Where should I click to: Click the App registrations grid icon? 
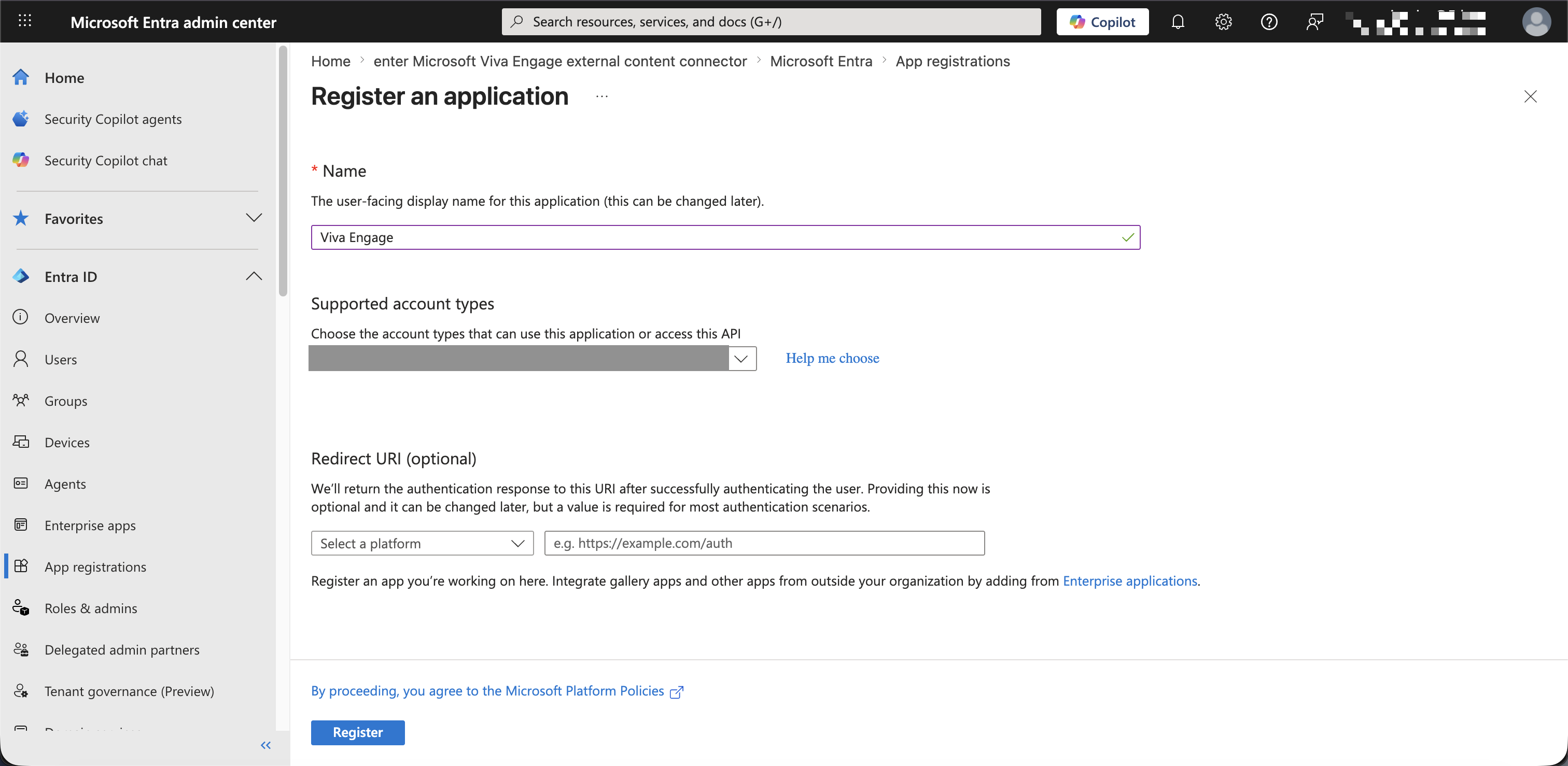pos(21,566)
